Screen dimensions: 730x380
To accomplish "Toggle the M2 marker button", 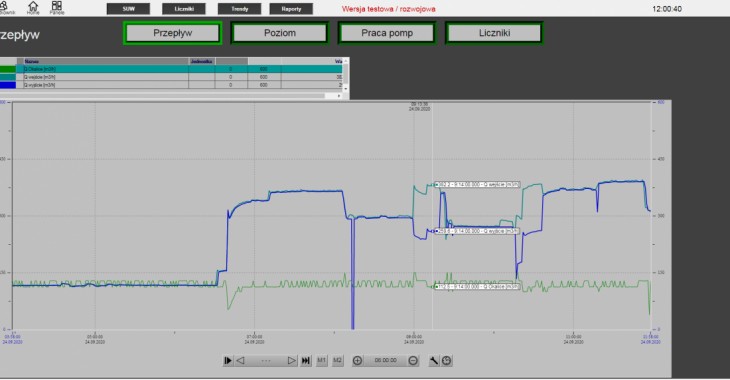I will coord(338,360).
